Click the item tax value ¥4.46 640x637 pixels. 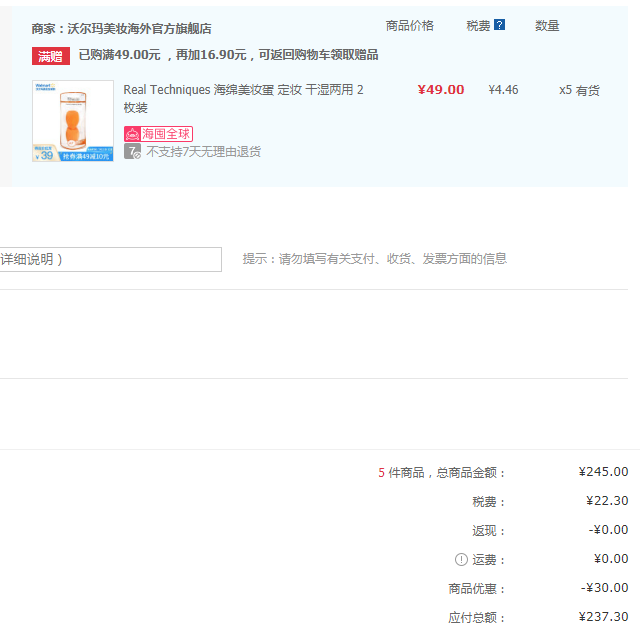[503, 90]
